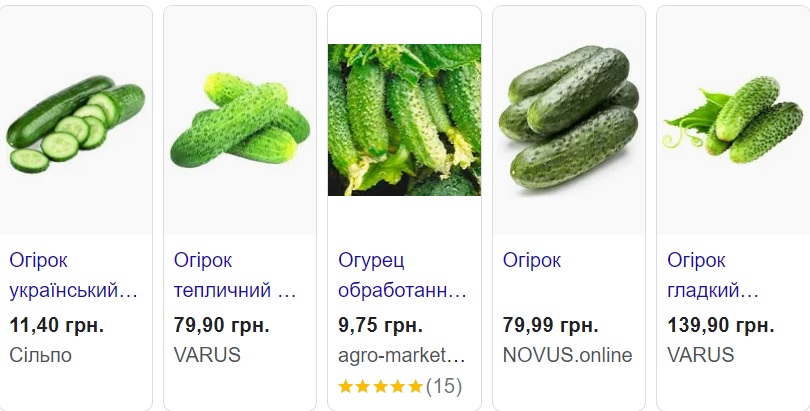Image resolution: width=810 pixels, height=411 pixels.
Task: Click the 79,90 грн. price
Action: (222, 325)
